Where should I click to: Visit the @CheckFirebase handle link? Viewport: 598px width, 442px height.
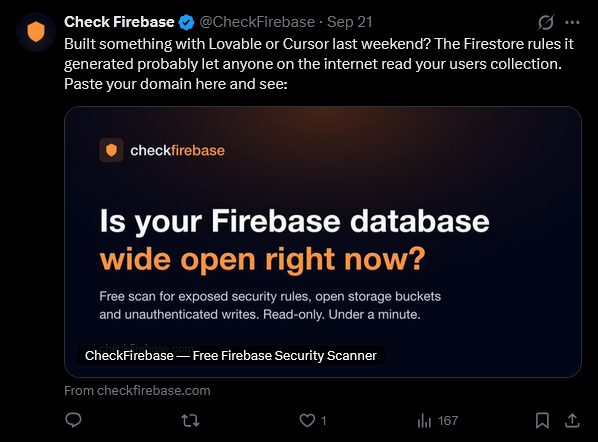tap(257, 22)
